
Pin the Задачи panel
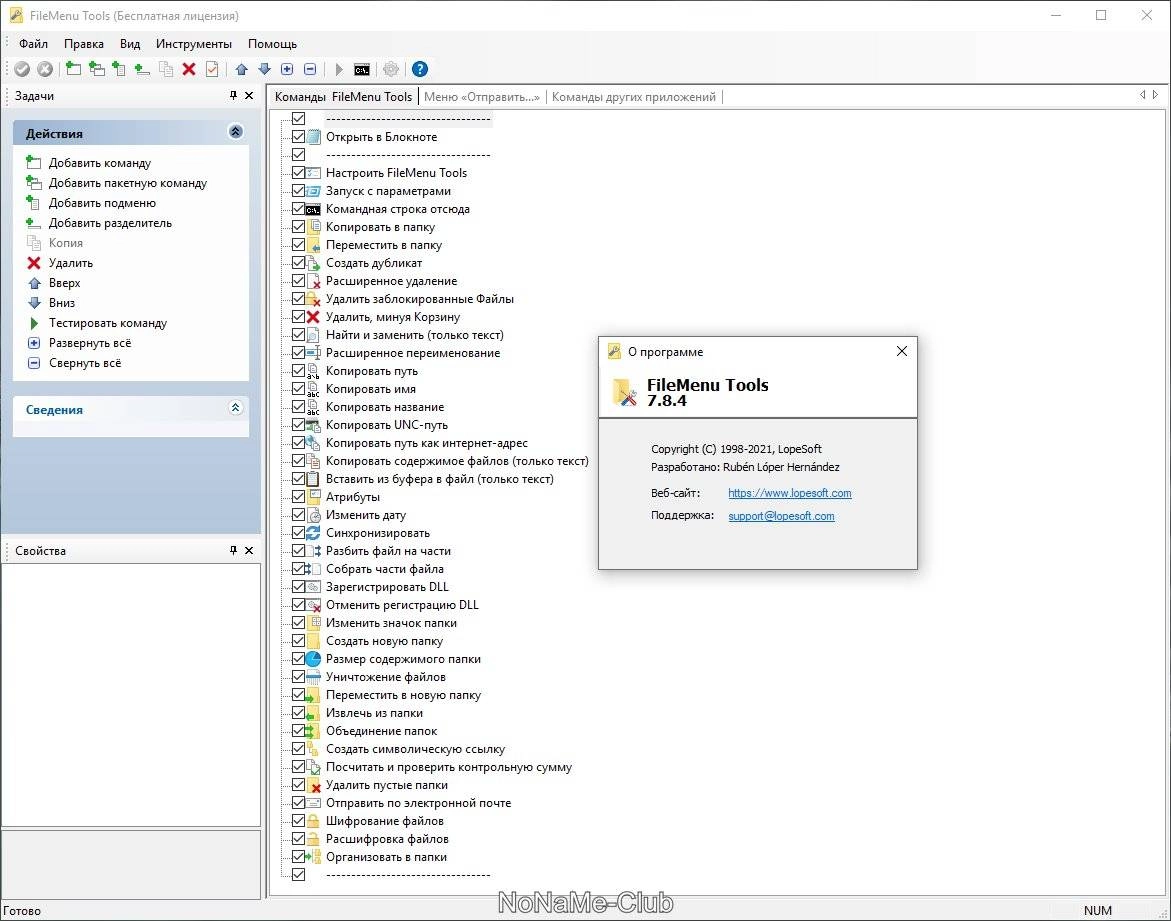pos(233,96)
